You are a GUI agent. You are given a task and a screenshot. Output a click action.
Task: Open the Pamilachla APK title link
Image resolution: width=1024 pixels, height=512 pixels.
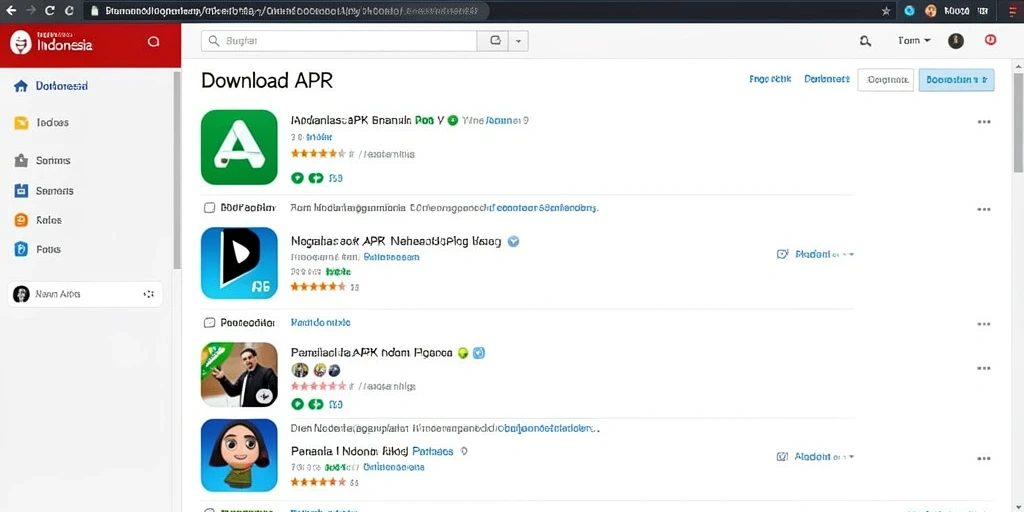pos(371,353)
